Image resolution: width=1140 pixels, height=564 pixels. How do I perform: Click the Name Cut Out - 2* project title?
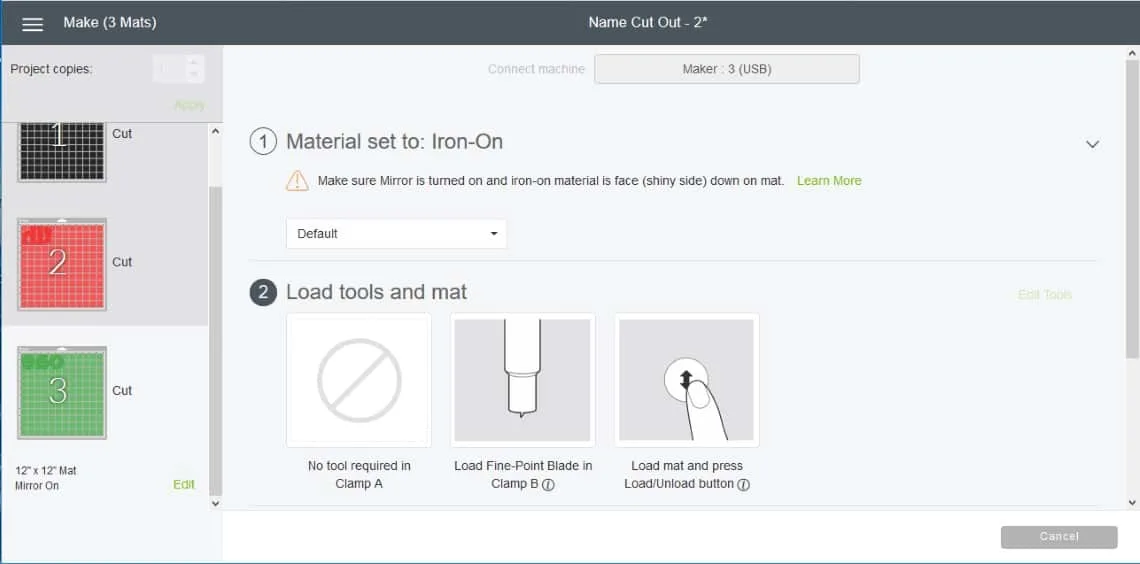point(648,23)
